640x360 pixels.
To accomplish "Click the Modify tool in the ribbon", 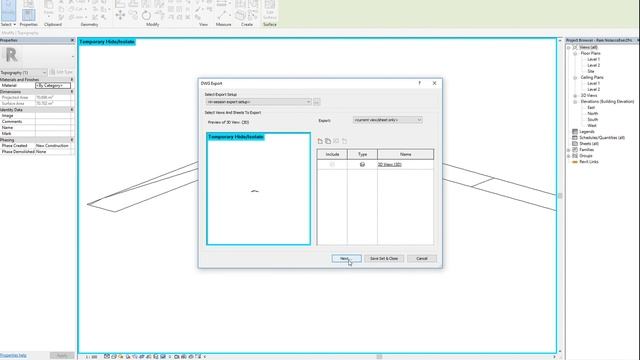I will [x=8, y=10].
